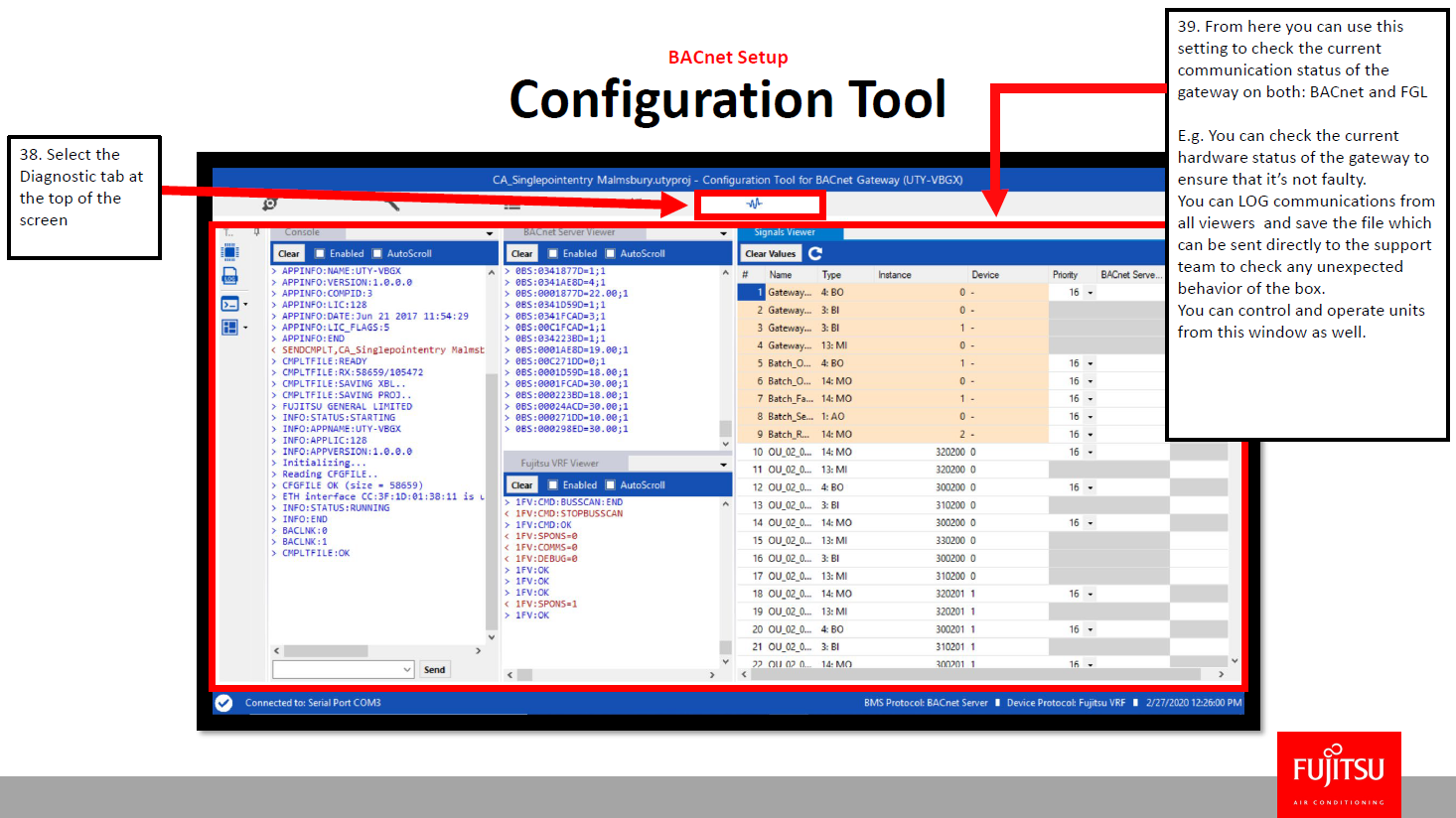Sort by the Instance column header

(895, 275)
